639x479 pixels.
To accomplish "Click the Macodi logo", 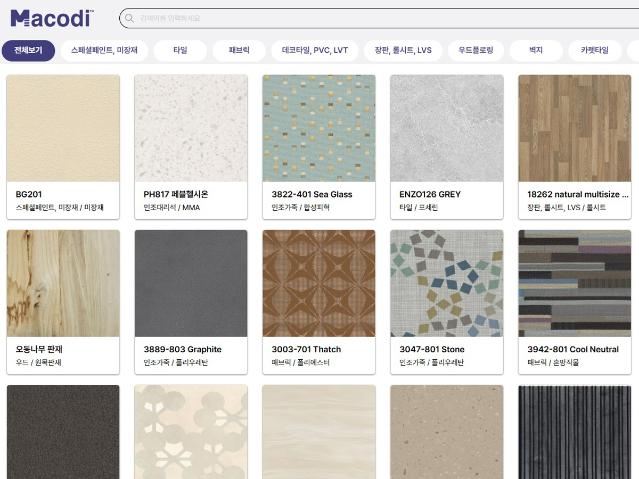I will 52,18.
